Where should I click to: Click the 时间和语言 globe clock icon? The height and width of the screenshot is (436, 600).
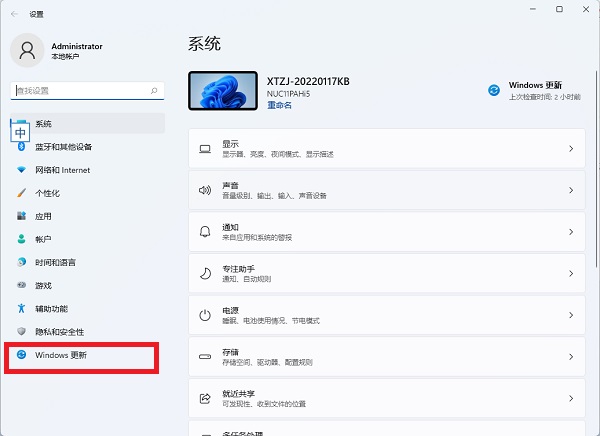[x=21, y=262]
